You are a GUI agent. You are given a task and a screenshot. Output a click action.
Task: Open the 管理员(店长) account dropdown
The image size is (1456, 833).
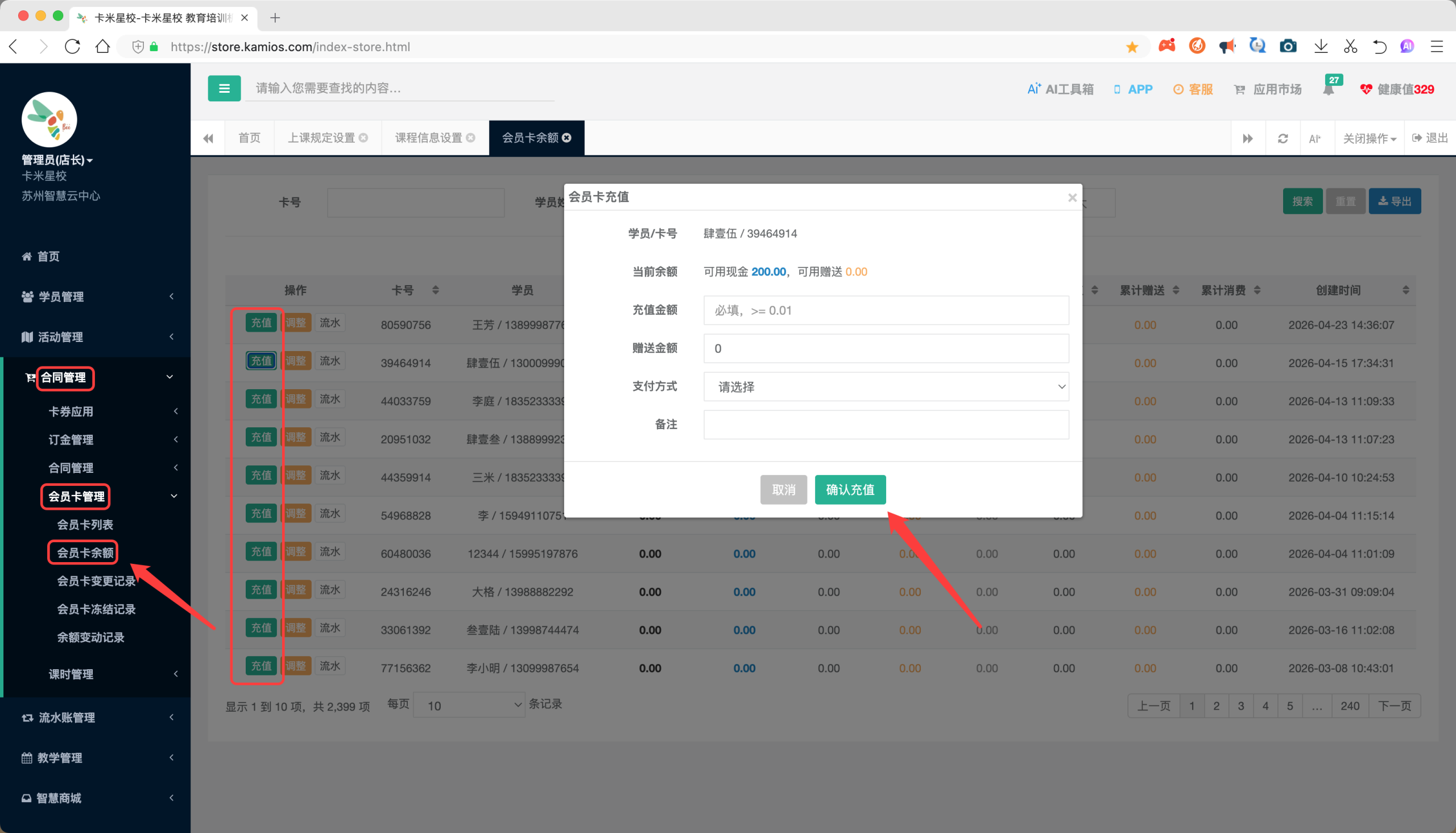tap(57, 160)
